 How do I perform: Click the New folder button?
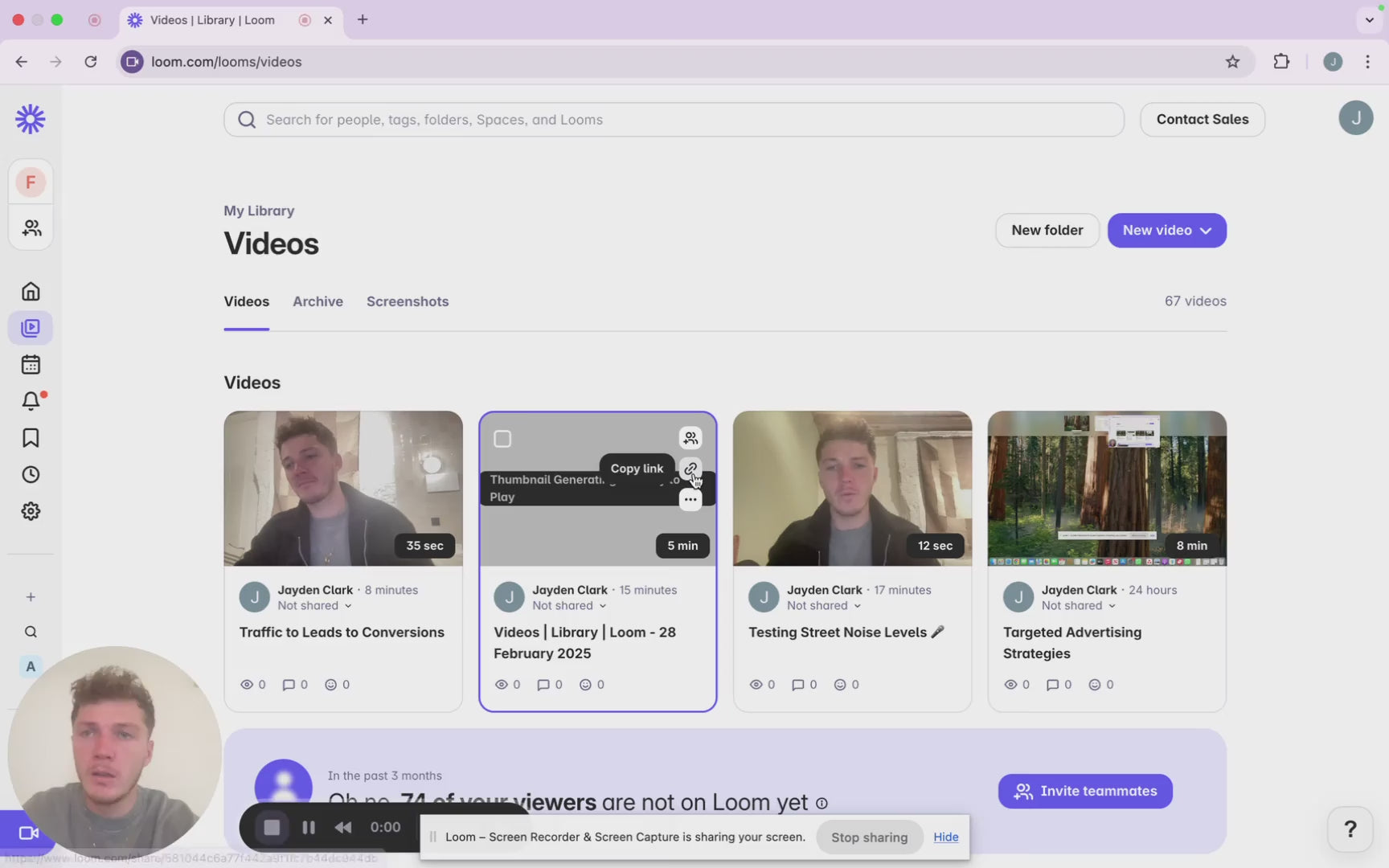pyautogui.click(x=1047, y=231)
